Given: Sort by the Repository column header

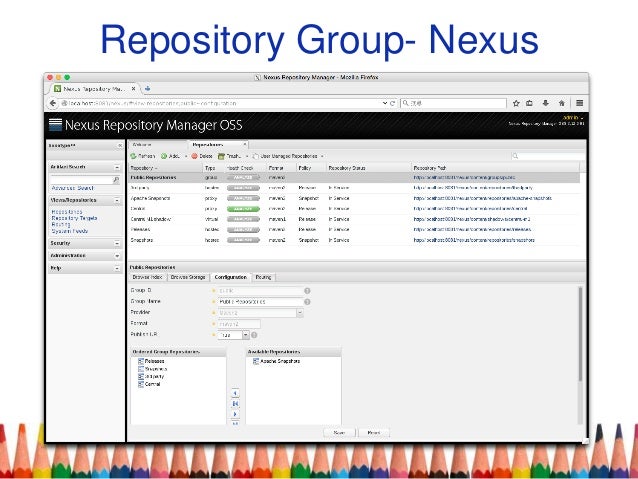Looking at the screenshot, I should [x=166, y=168].
